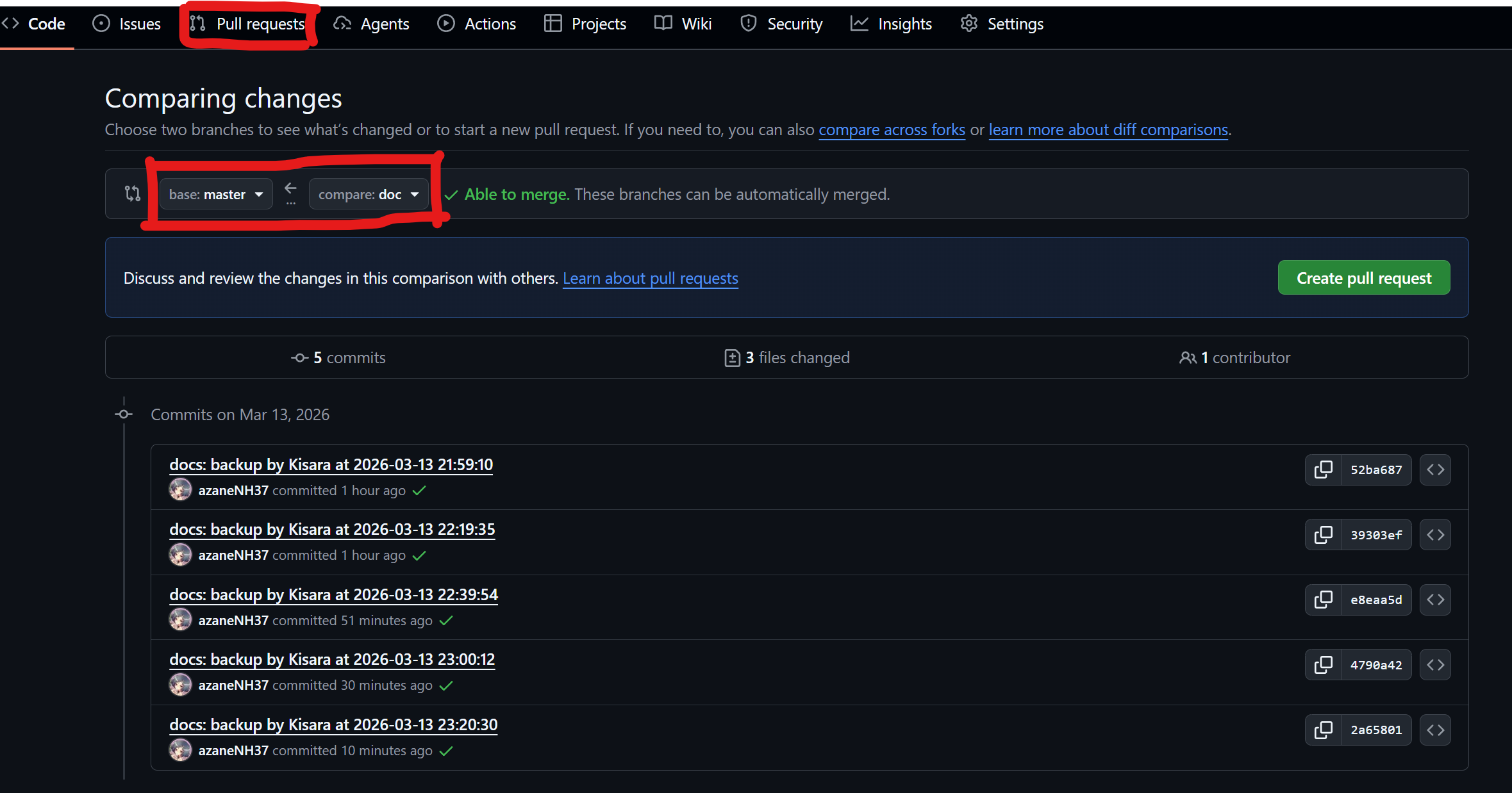Open the Settings tab

pos(1002,24)
